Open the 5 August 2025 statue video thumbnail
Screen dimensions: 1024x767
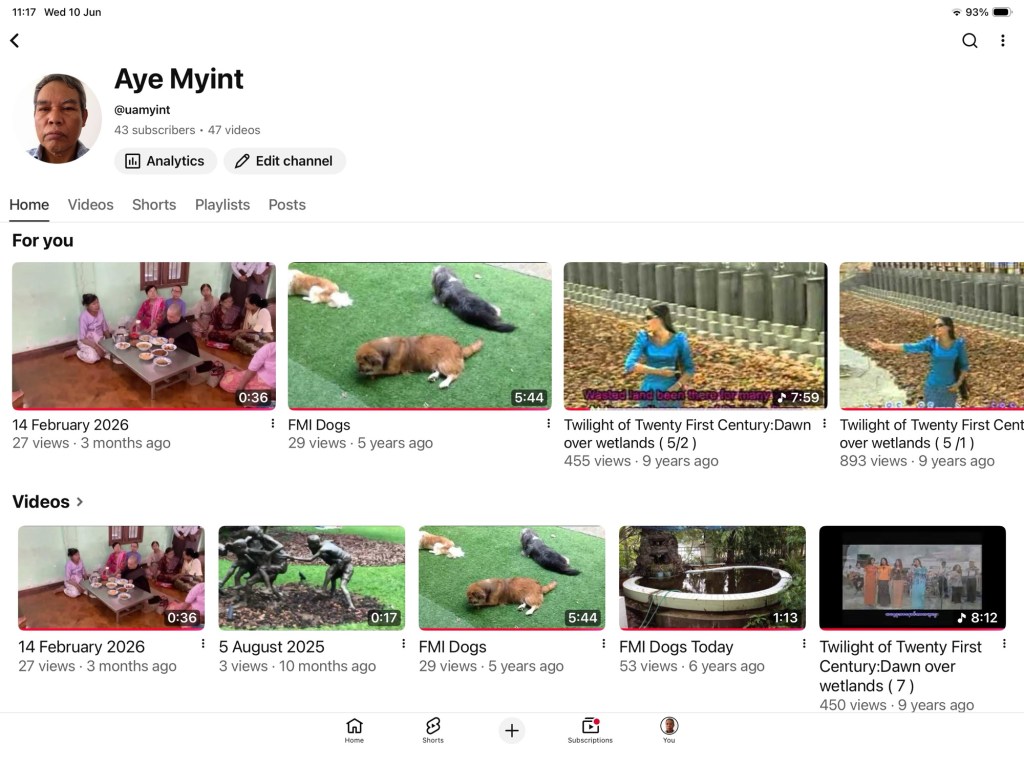coord(312,578)
